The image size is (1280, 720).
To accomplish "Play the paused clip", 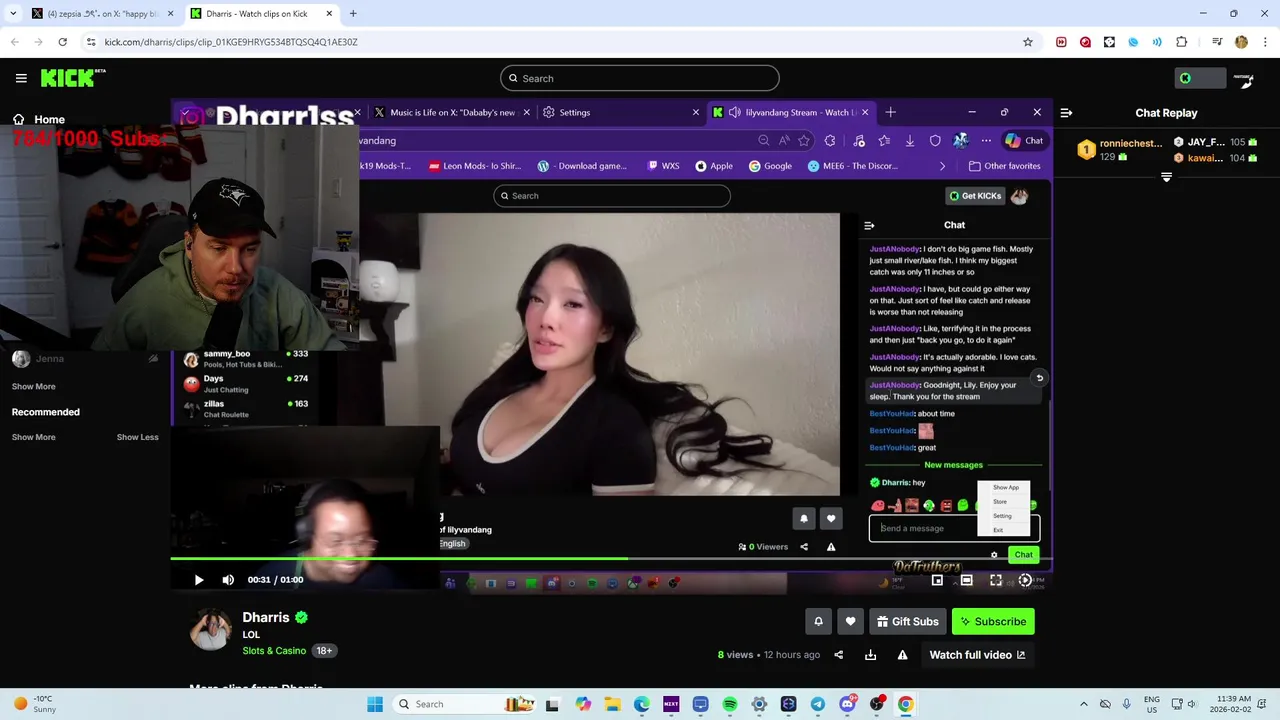I will tap(198, 580).
